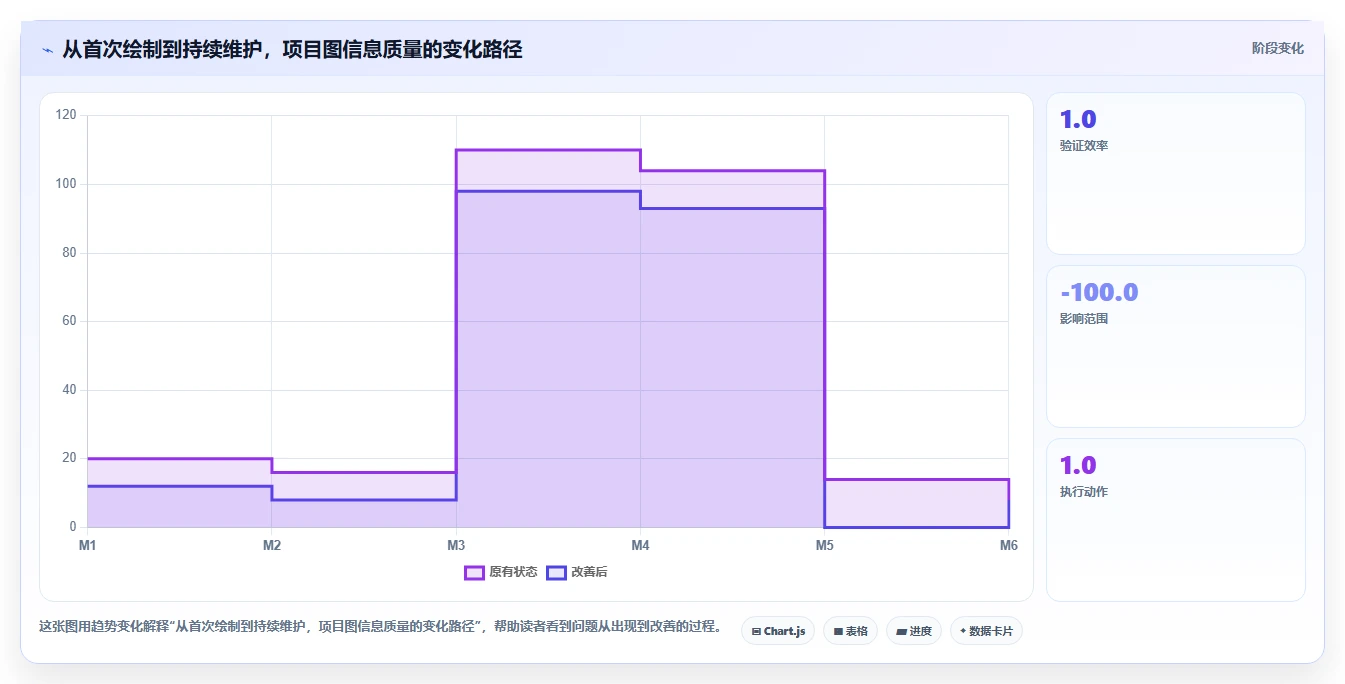The width and height of the screenshot is (1345, 684).
Task: Click the chart title heading text
Action: pos(292,49)
